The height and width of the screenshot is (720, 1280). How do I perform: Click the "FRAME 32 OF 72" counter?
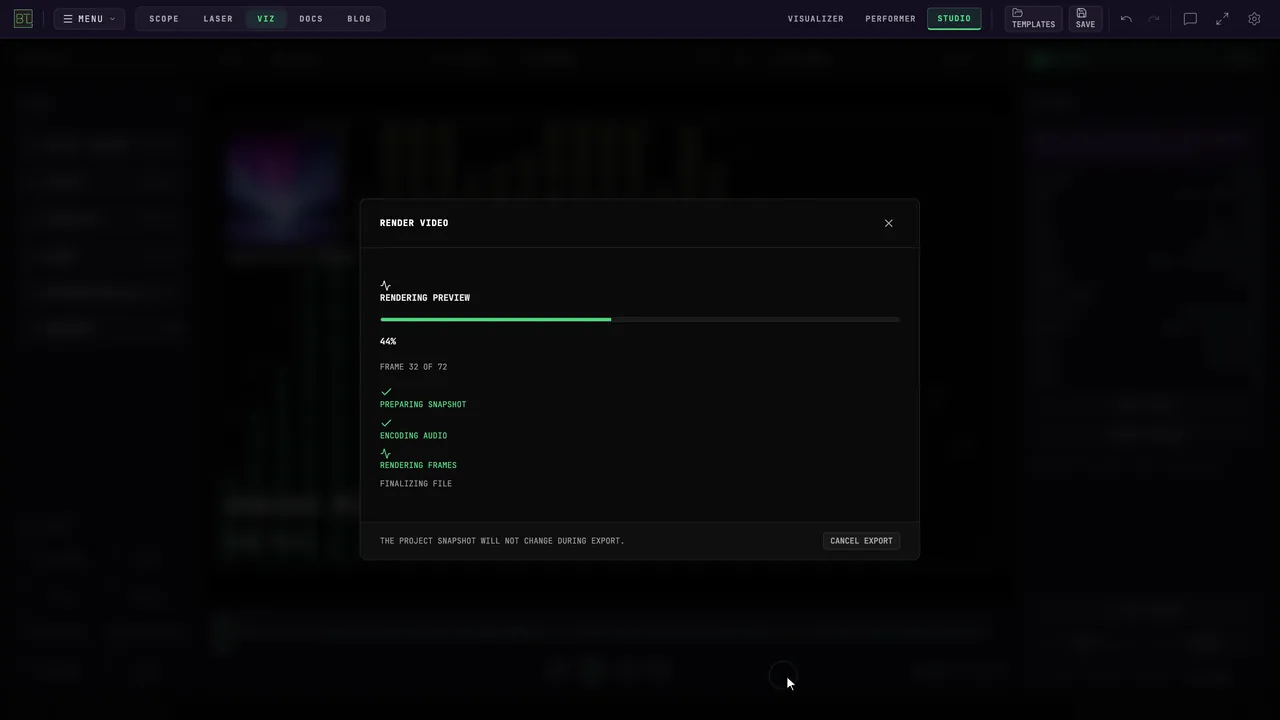coord(413,367)
